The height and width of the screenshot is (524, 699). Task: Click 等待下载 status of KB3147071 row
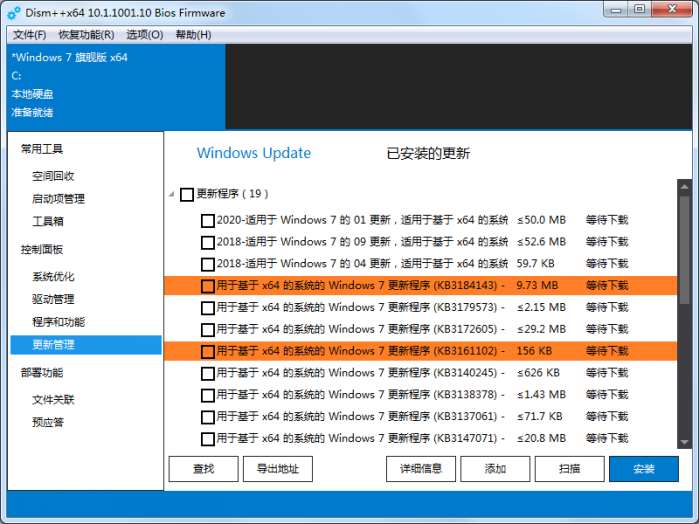[x=607, y=439]
